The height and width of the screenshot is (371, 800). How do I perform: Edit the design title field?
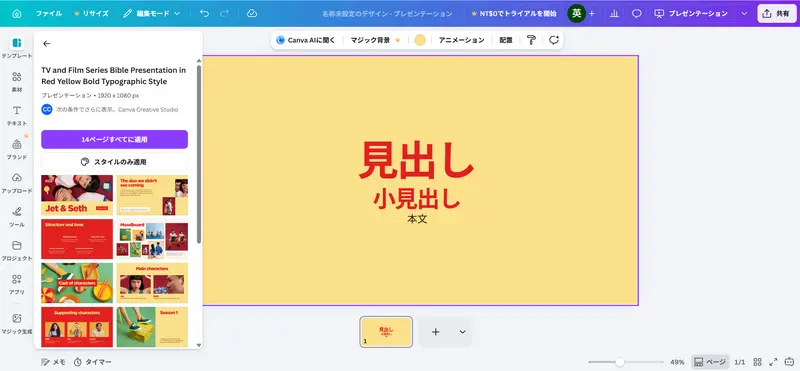pyautogui.click(x=387, y=14)
